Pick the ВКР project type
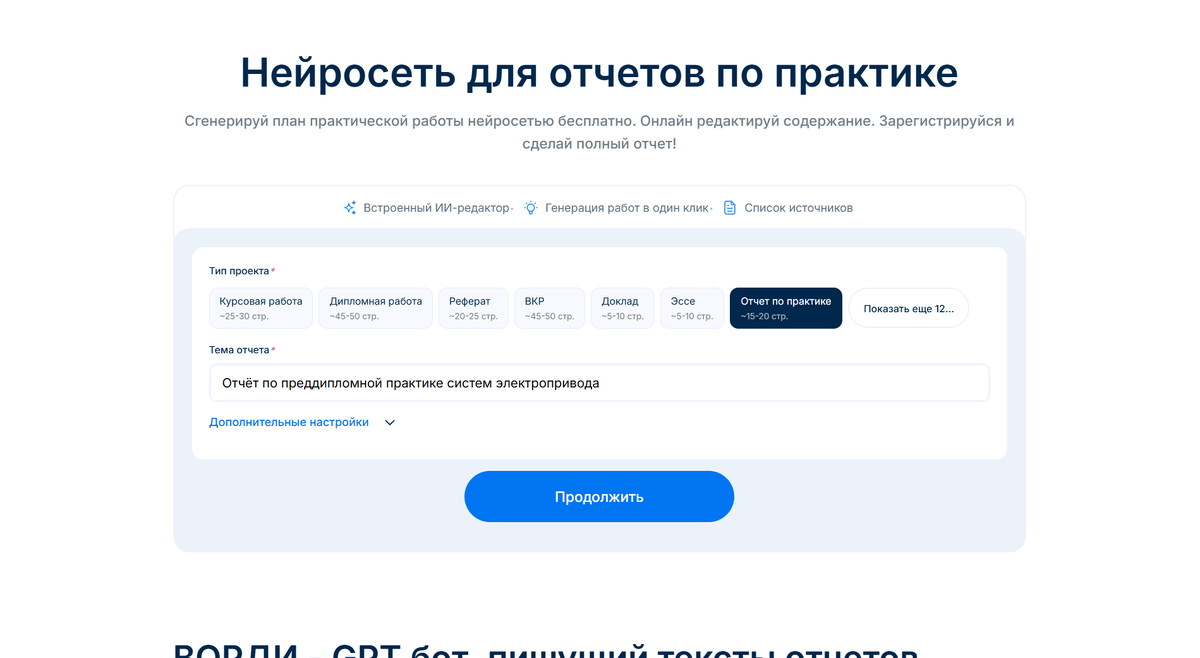Viewport: 1200px width, 658px height. [549, 308]
